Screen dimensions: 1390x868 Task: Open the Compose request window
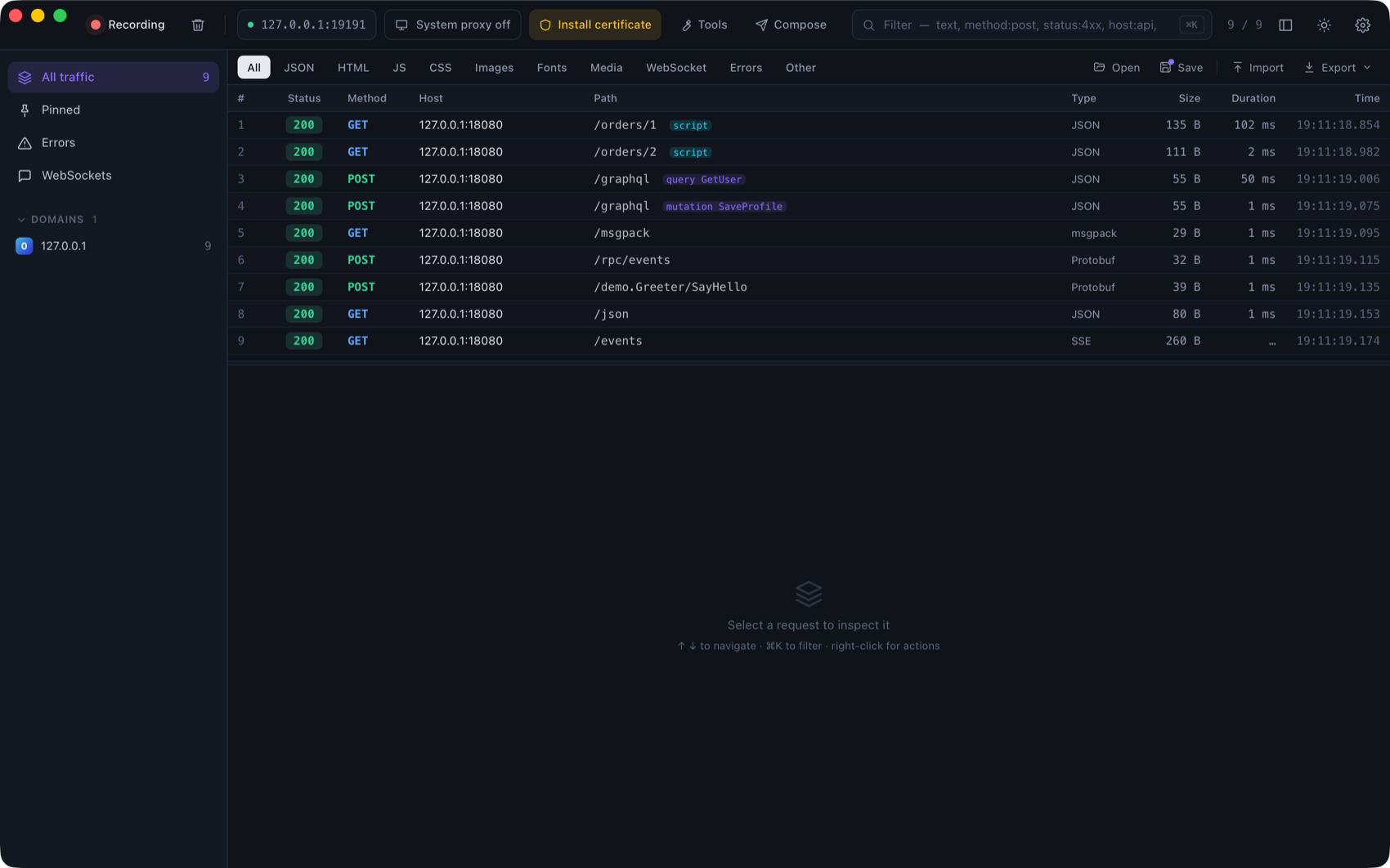tap(791, 25)
